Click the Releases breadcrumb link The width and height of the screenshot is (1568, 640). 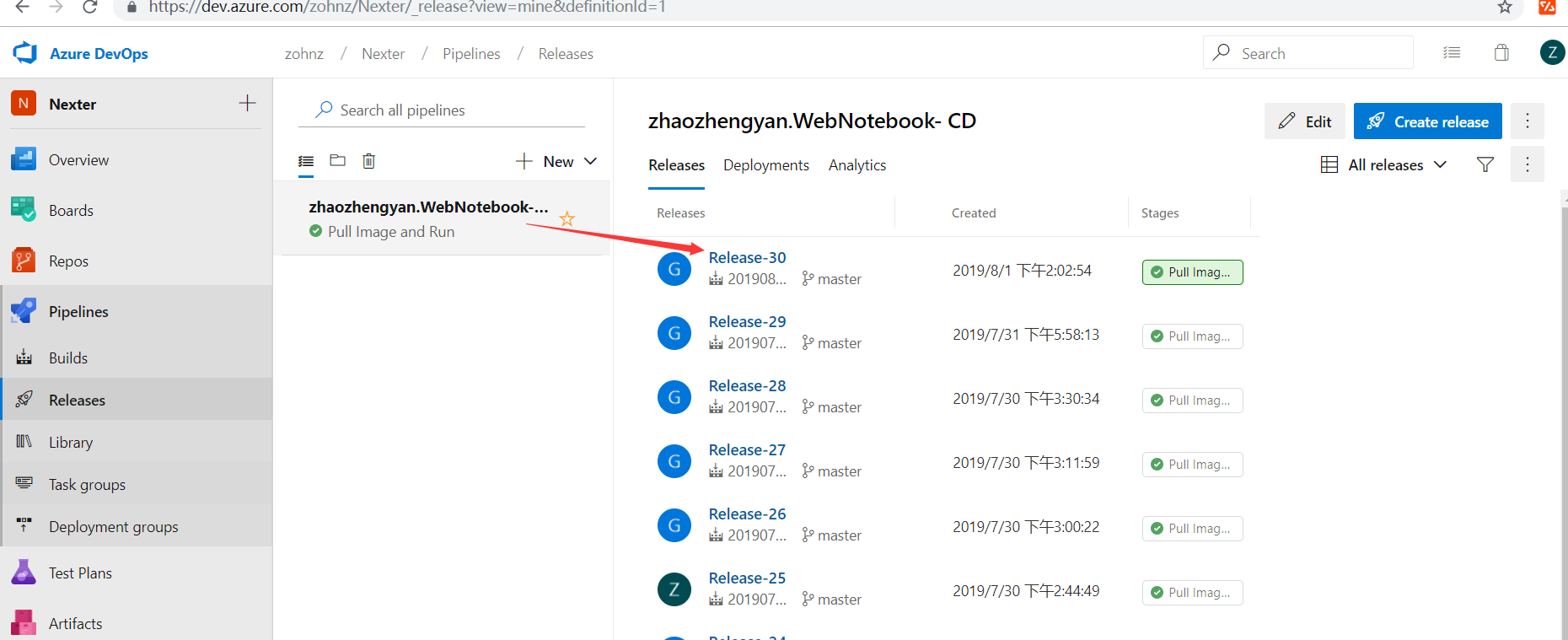click(x=566, y=54)
